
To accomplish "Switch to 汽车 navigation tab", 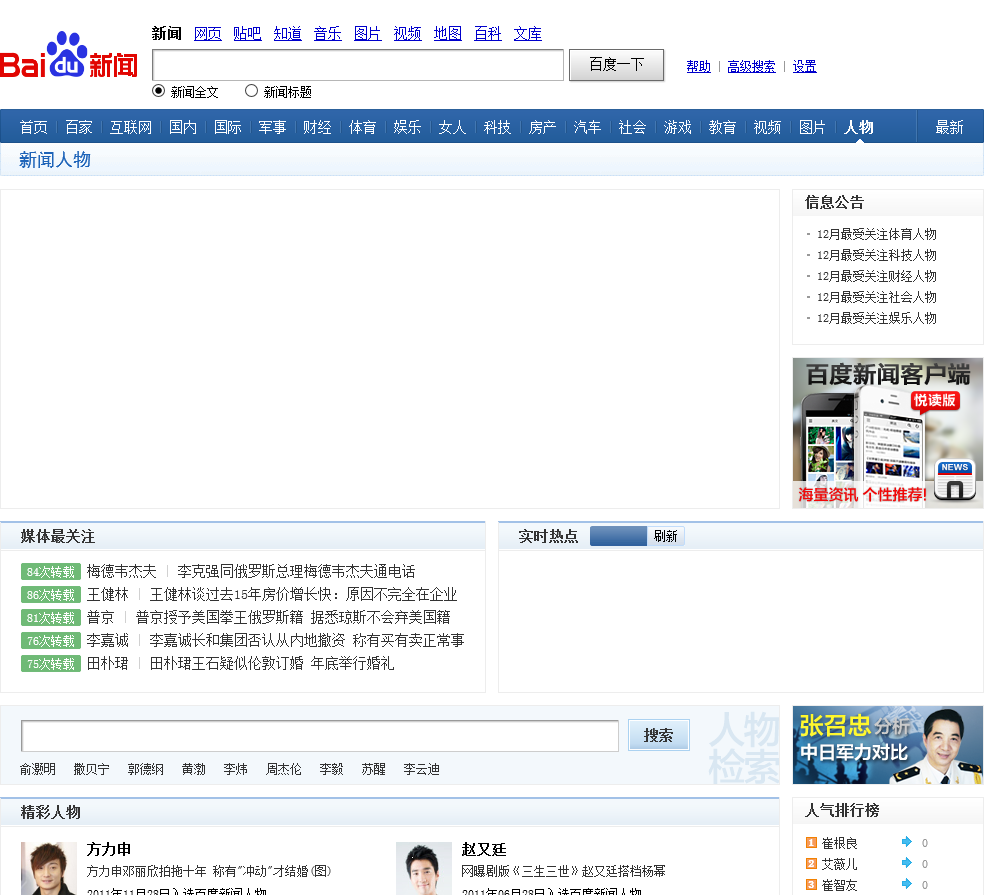I will 587,127.
